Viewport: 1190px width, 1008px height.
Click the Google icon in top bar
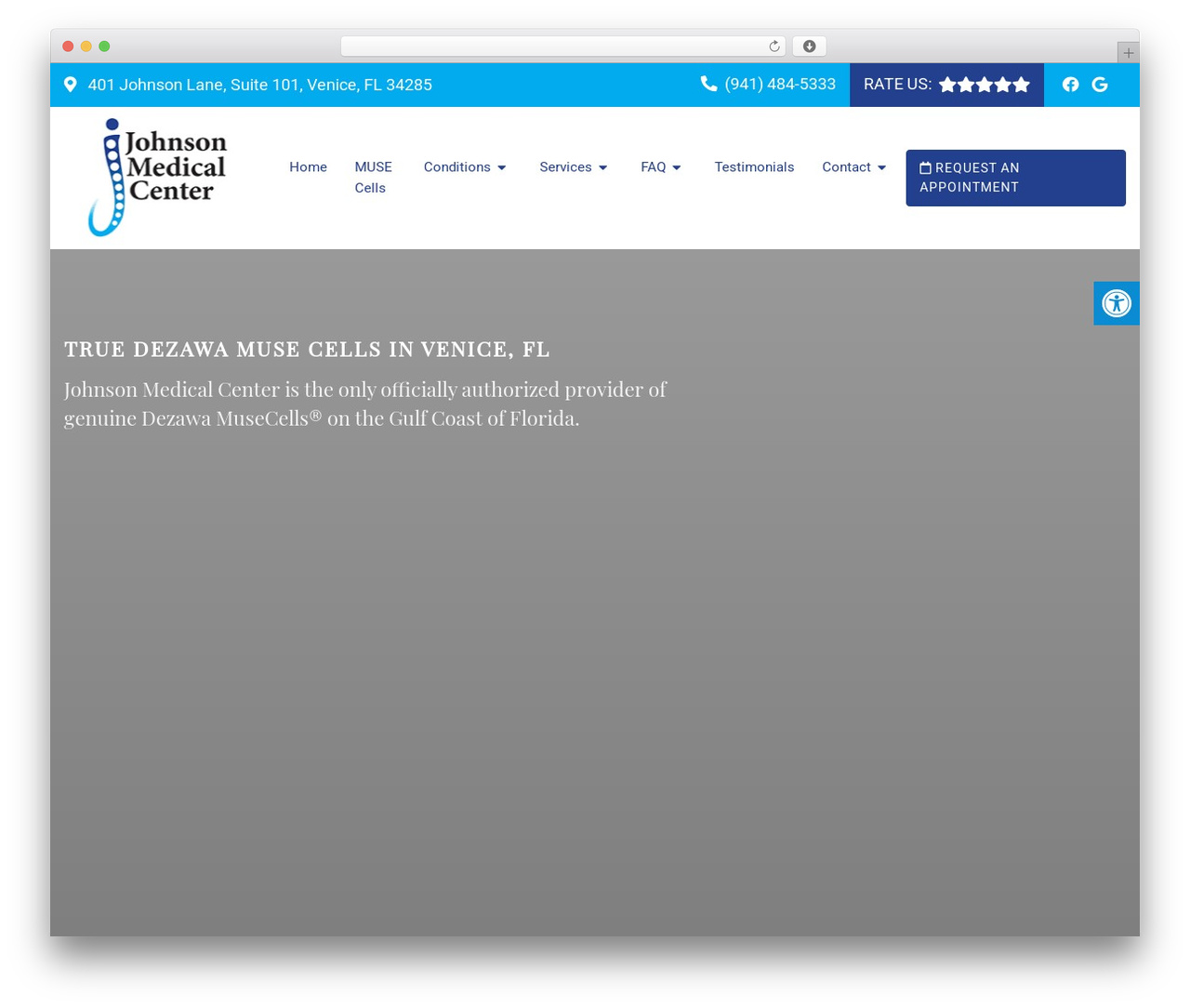pyautogui.click(x=1100, y=85)
